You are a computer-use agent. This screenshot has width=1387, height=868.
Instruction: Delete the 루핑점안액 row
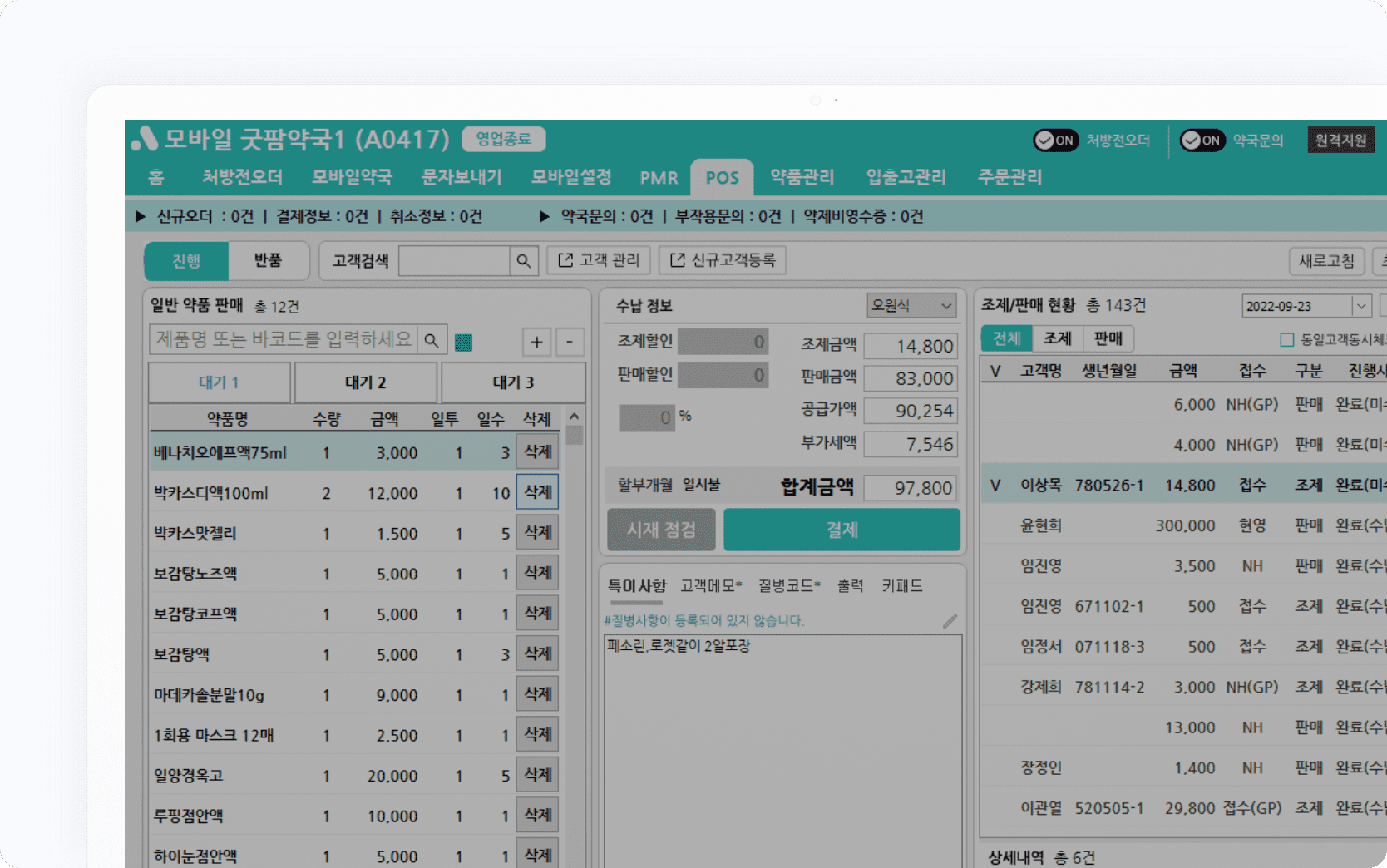(x=537, y=815)
